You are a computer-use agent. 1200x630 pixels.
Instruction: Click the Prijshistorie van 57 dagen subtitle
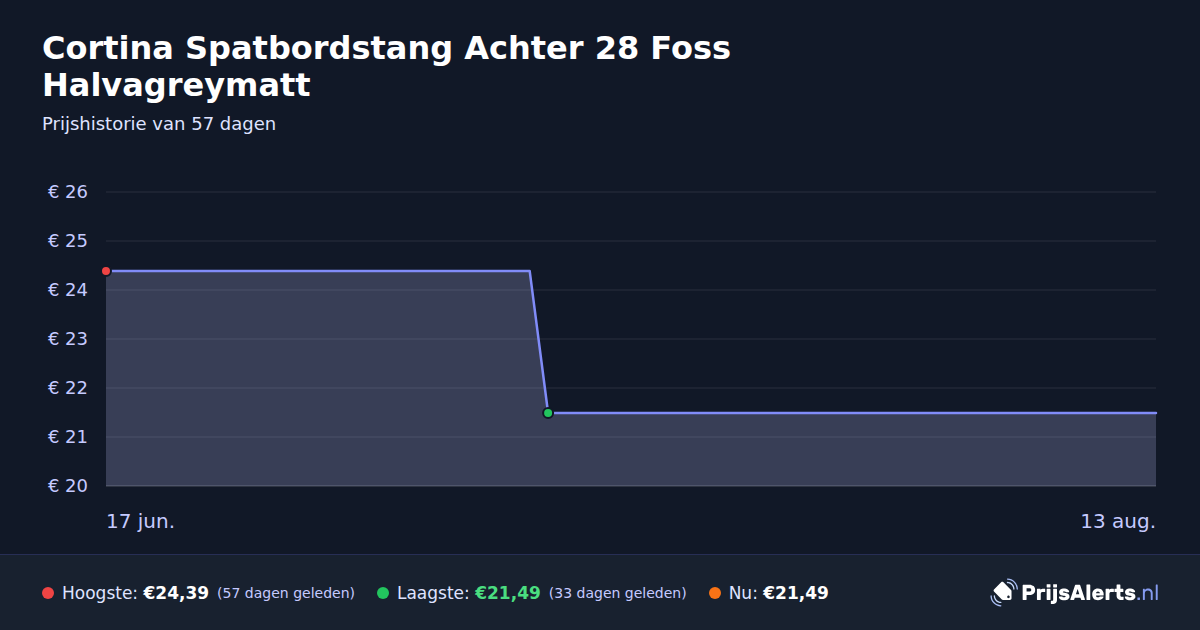(x=159, y=125)
